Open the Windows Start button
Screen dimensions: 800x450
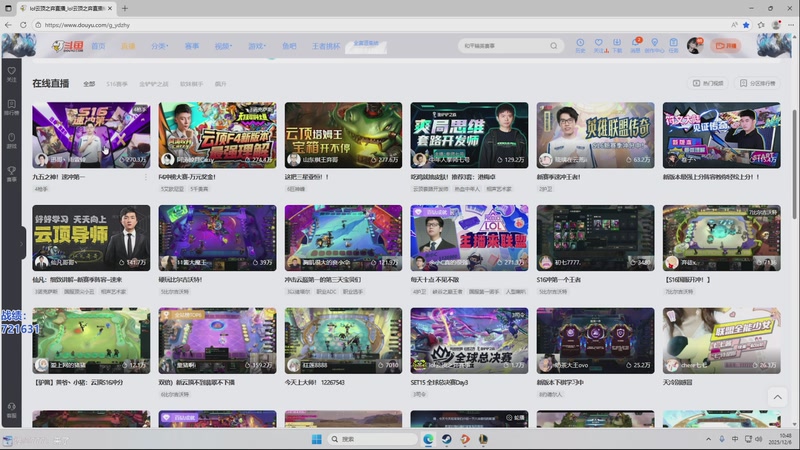click(x=316, y=439)
